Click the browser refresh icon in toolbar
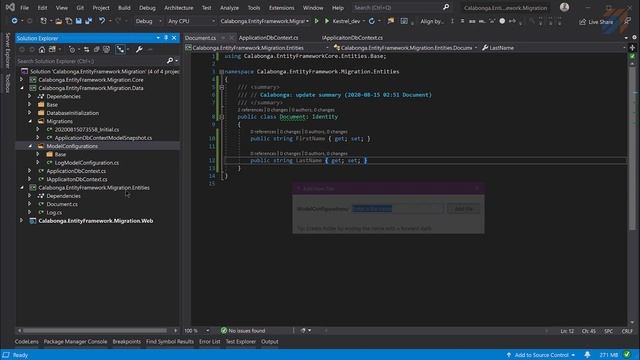640x360 pixels. point(372,21)
